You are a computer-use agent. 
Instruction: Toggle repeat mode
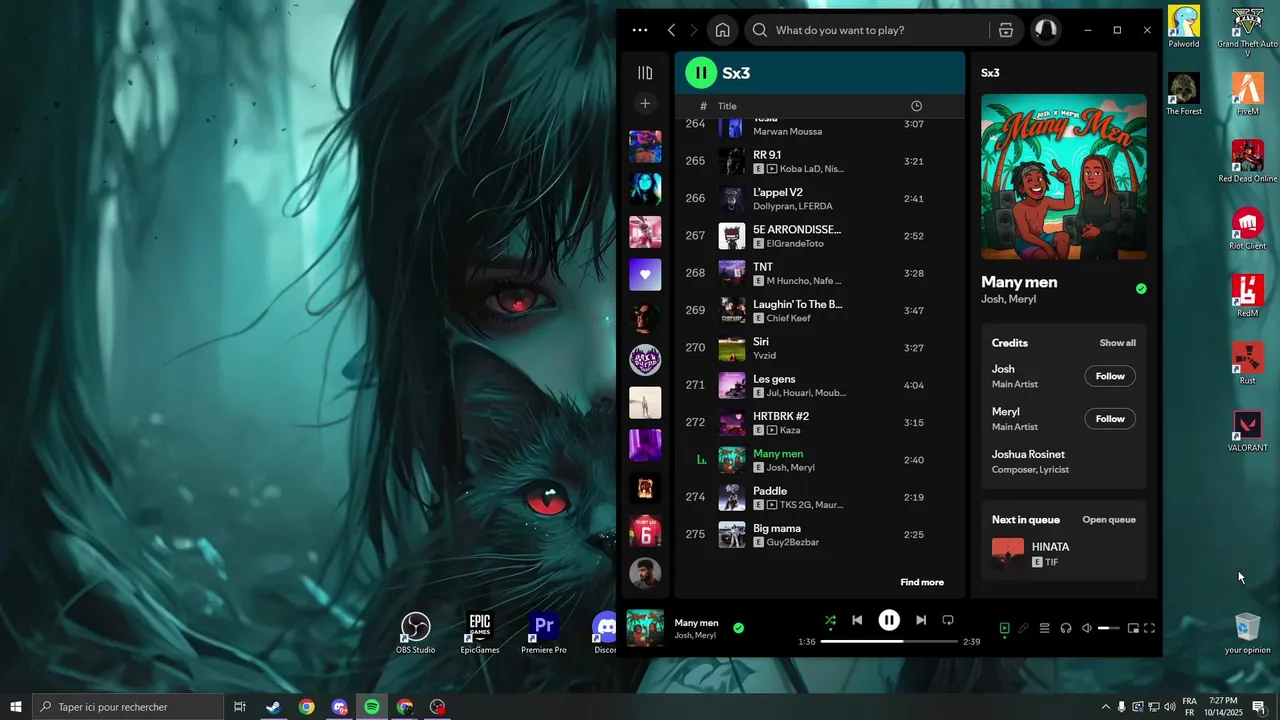tap(948, 620)
